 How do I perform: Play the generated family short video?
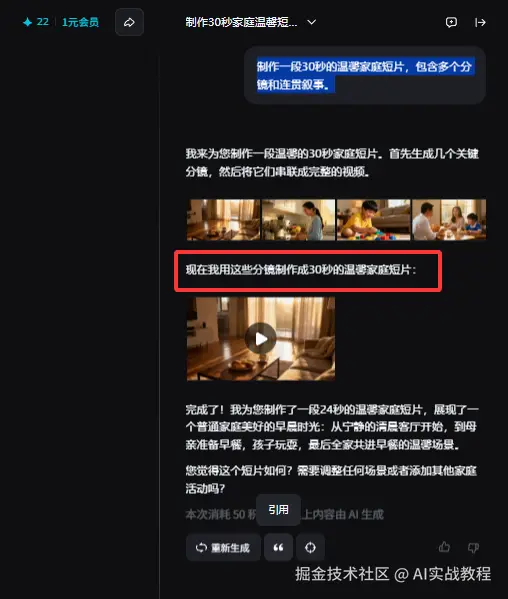(260, 338)
